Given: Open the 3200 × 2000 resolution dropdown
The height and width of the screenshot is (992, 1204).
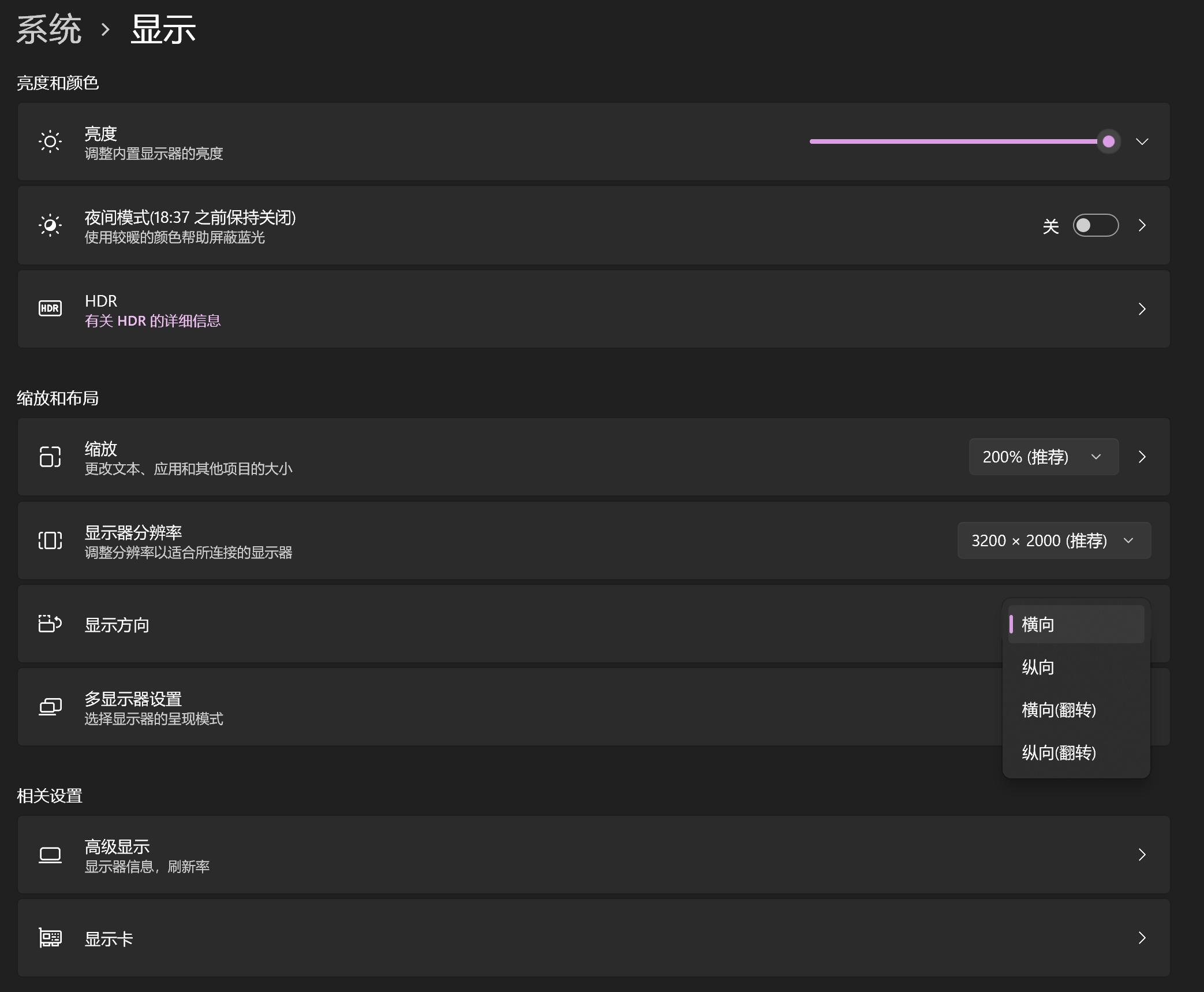Looking at the screenshot, I should (x=1053, y=540).
